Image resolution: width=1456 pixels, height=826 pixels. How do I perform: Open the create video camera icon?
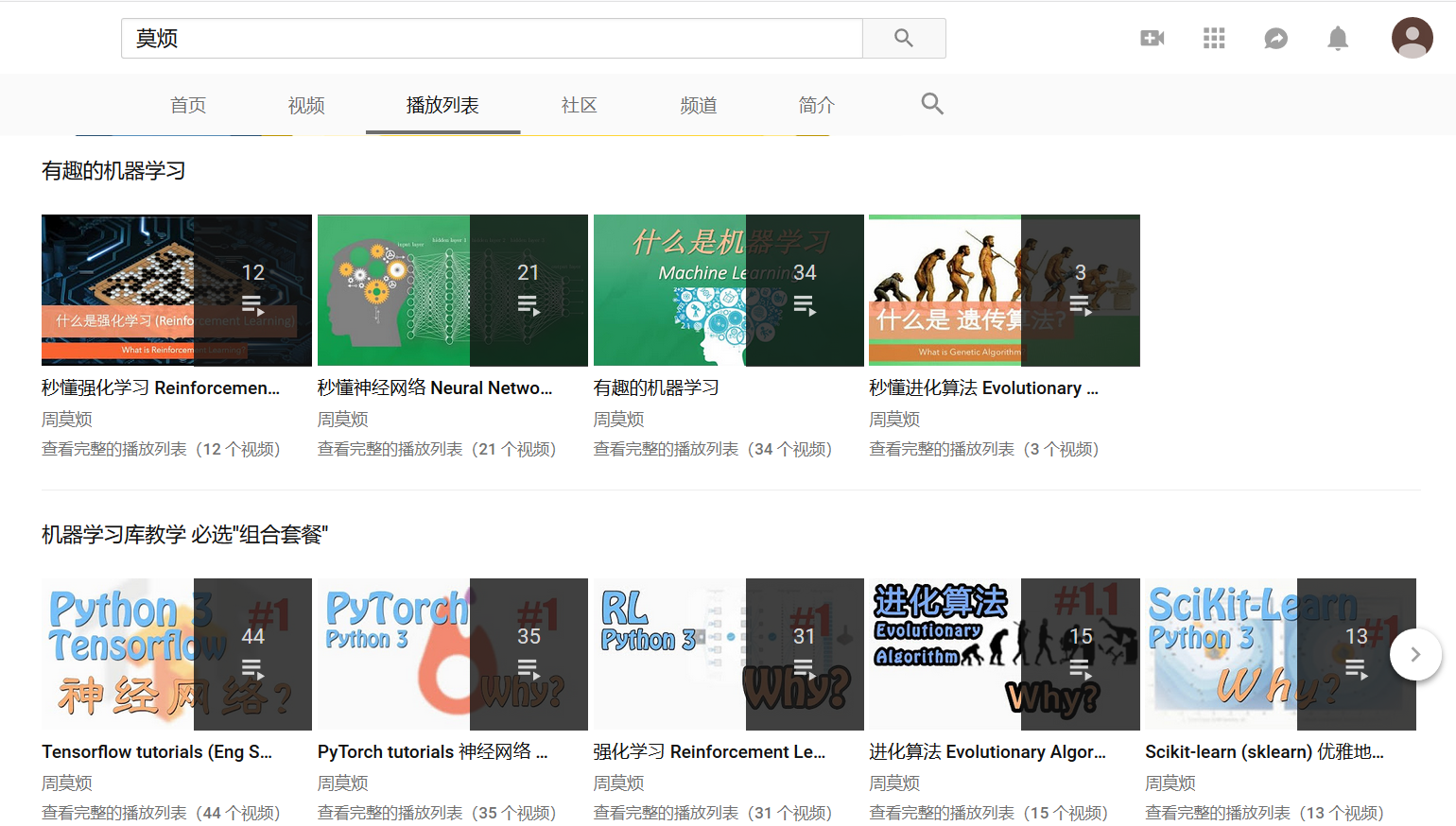coord(1153,38)
